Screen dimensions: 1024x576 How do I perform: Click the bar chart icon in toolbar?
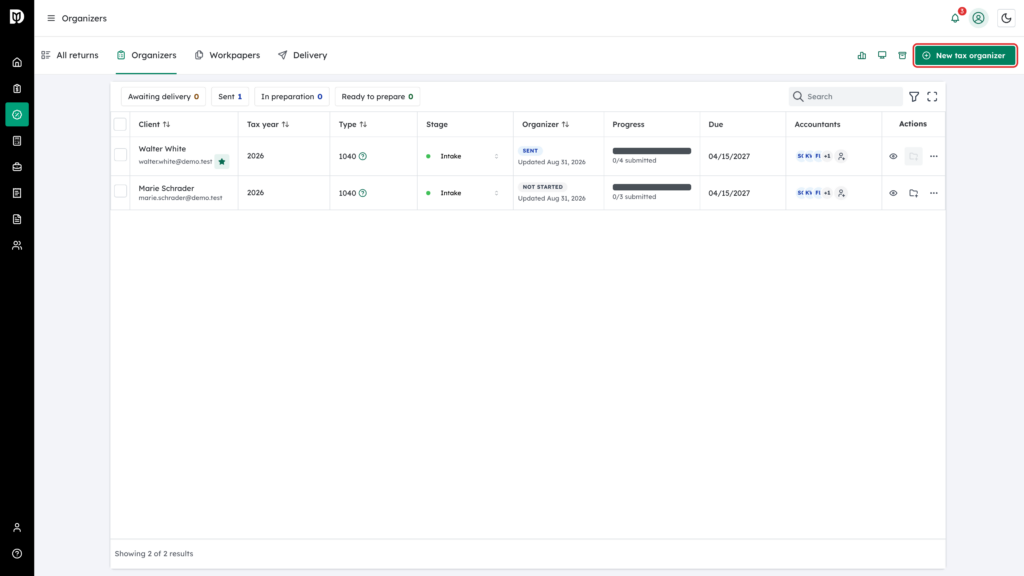pyautogui.click(x=862, y=56)
